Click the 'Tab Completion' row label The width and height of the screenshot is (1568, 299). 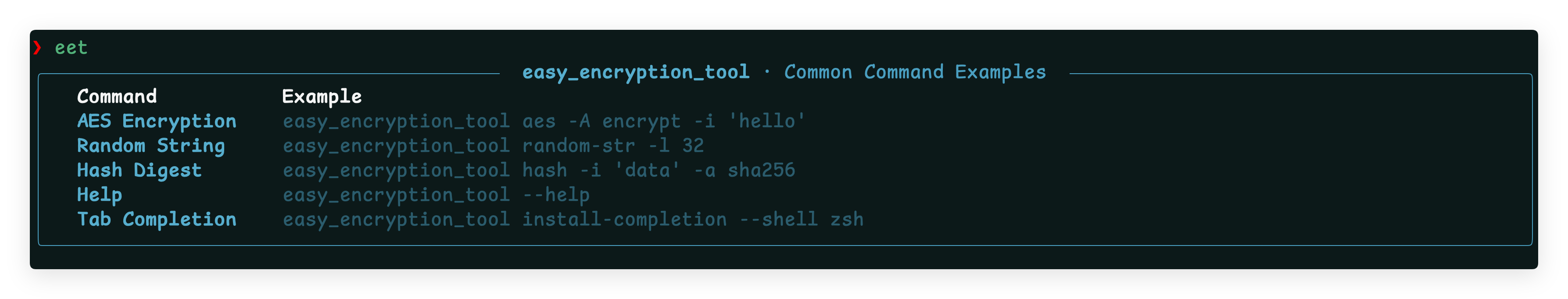click(x=157, y=219)
